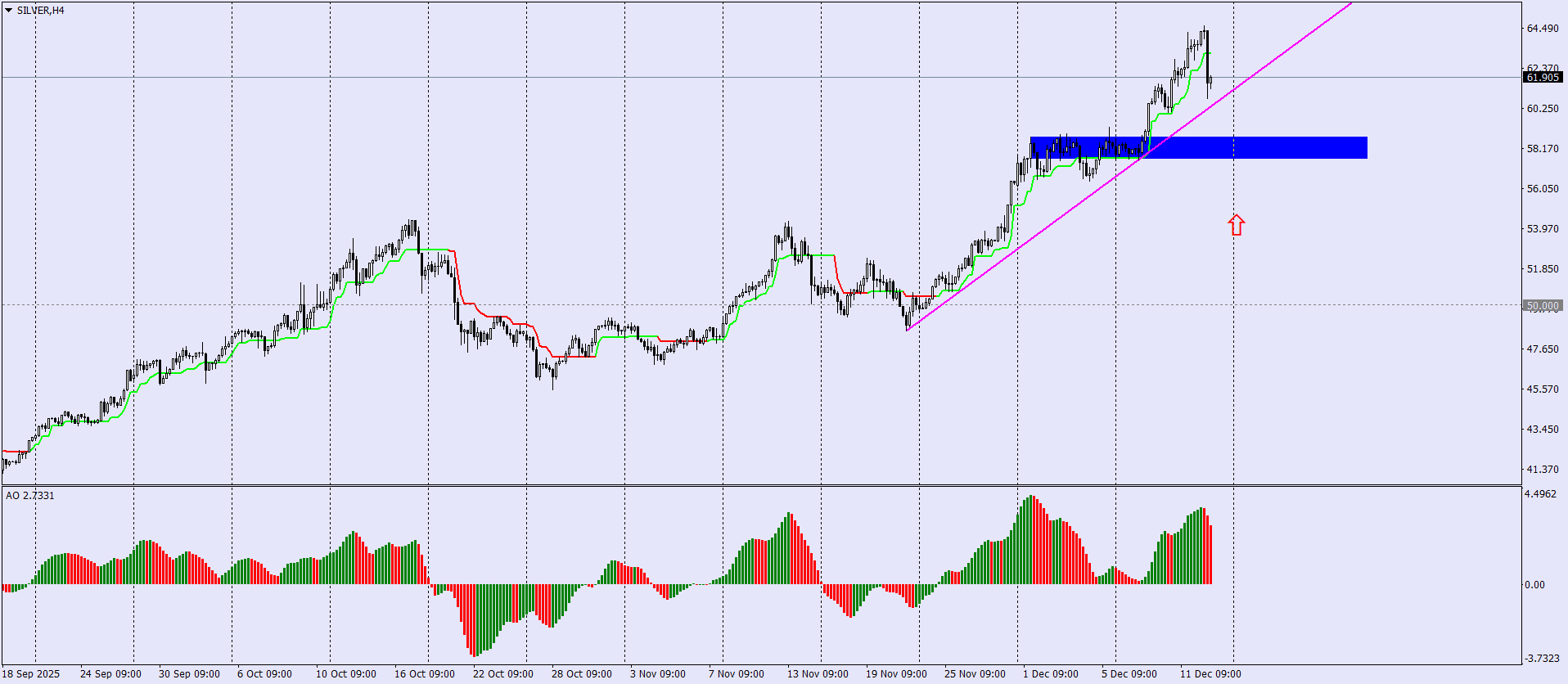Screen dimensions: 1568x684
Task: Select the 50.000 horizontal level label
Action: (1543, 306)
